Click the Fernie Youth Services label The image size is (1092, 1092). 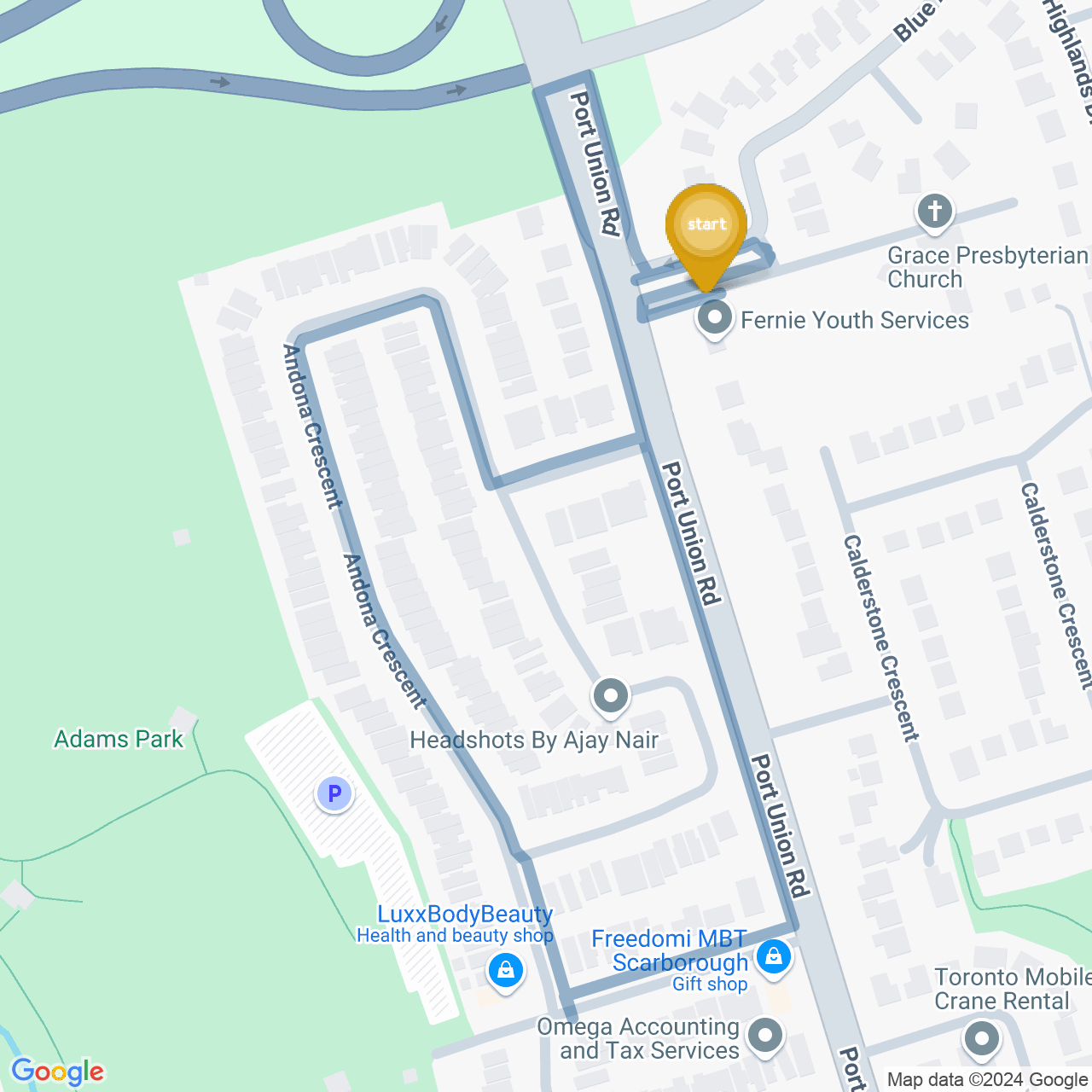855,320
